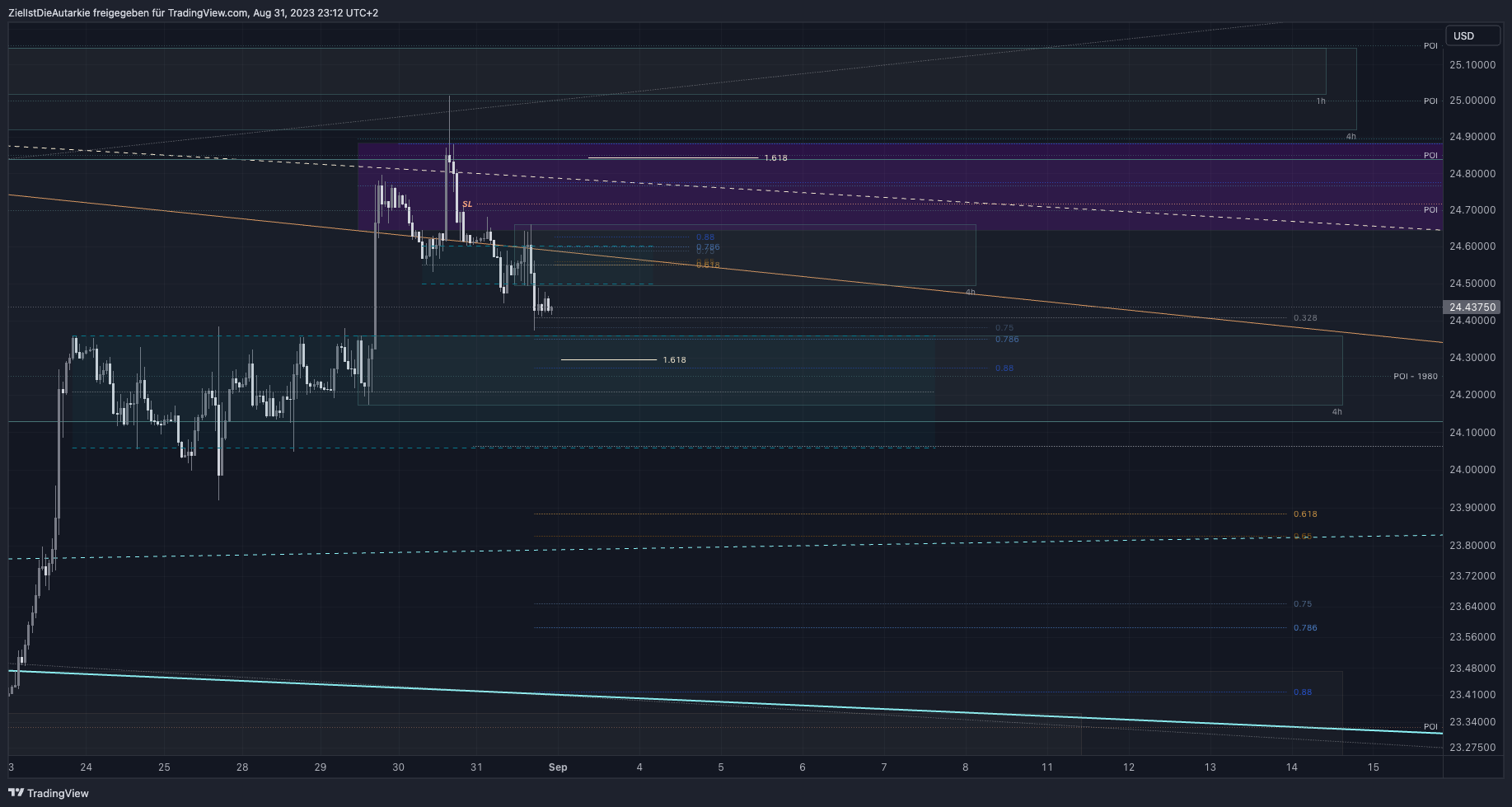Click the 25.10000 price axis label
This screenshot has height=807, width=1512.
[1472, 64]
